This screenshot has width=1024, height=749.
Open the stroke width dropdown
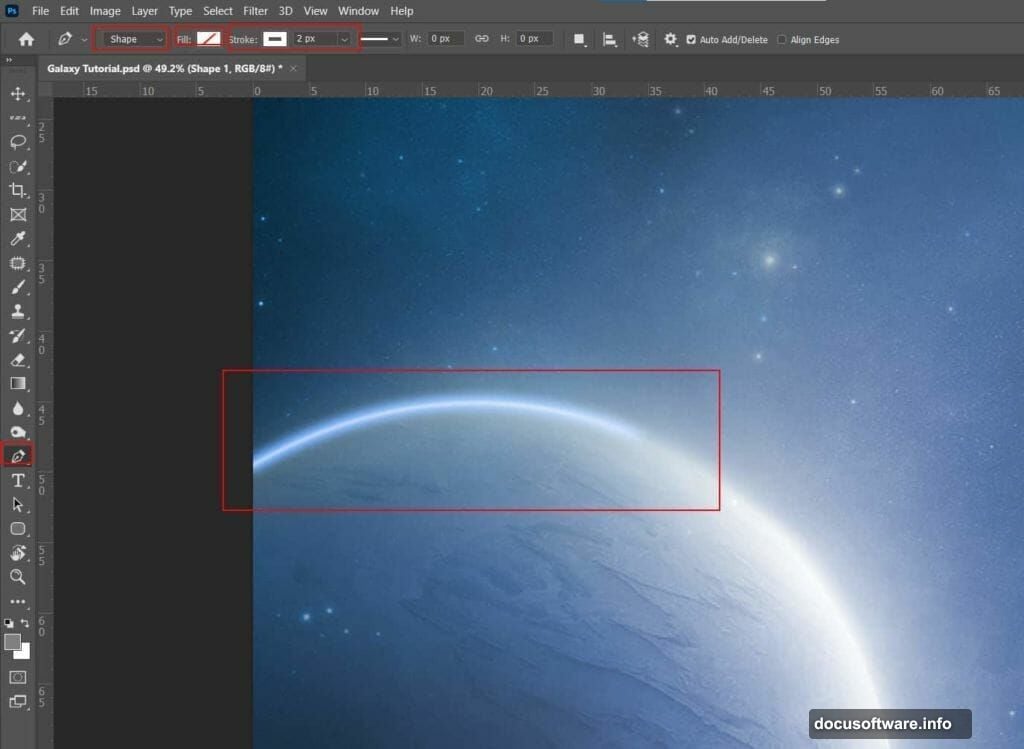(344, 39)
